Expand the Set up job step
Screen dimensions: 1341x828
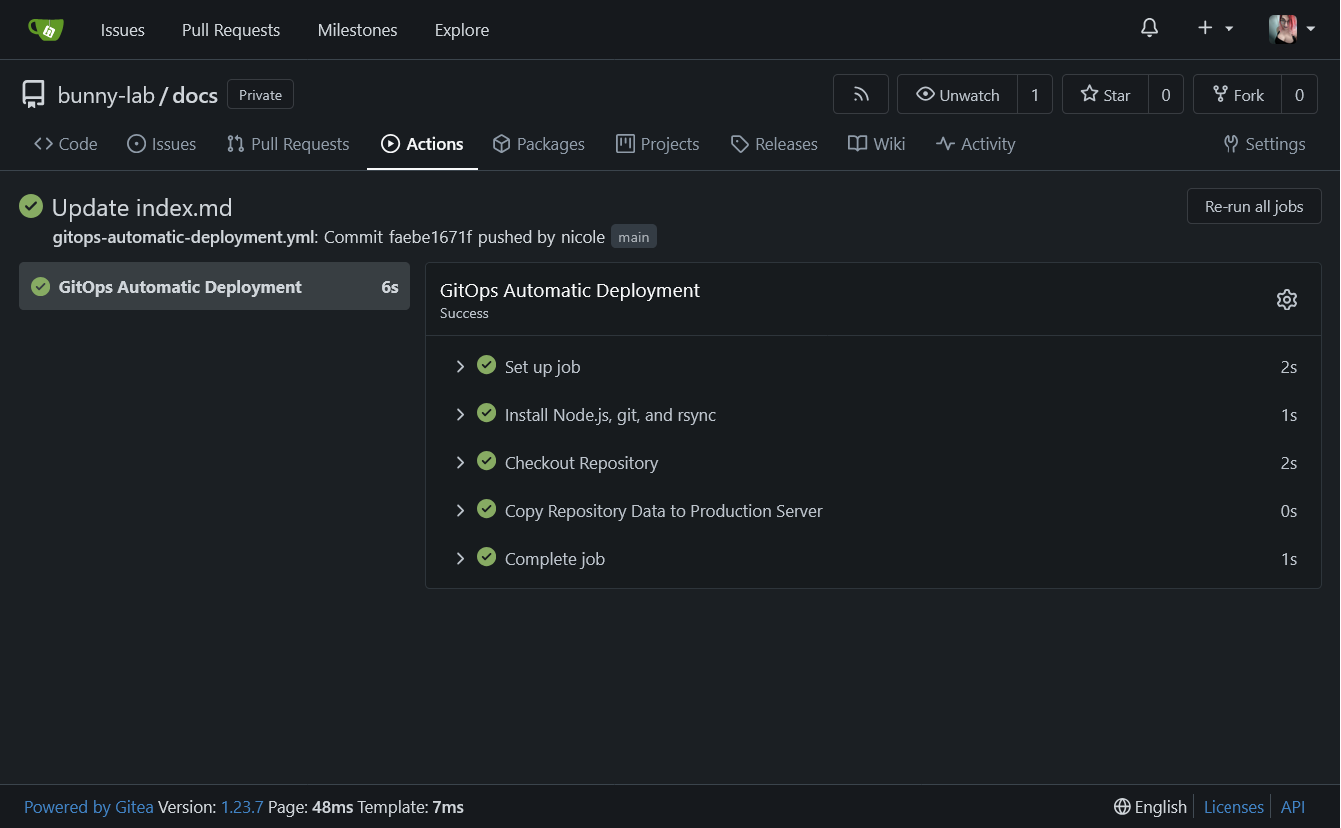[461, 366]
